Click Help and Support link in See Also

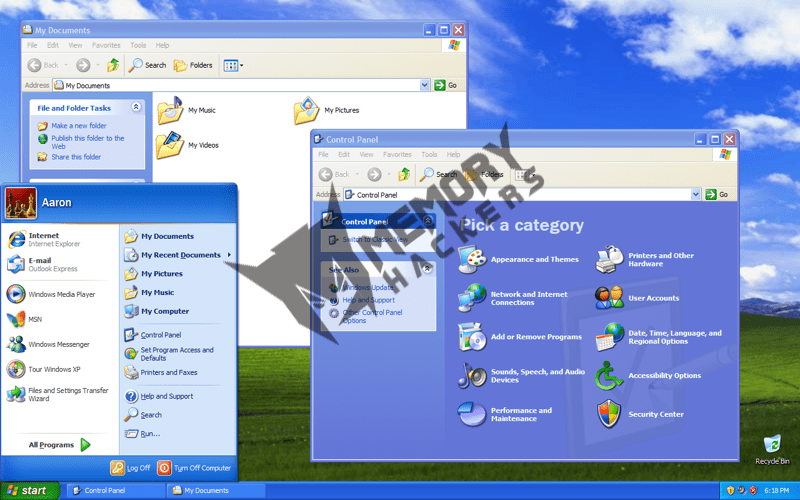[368, 300]
